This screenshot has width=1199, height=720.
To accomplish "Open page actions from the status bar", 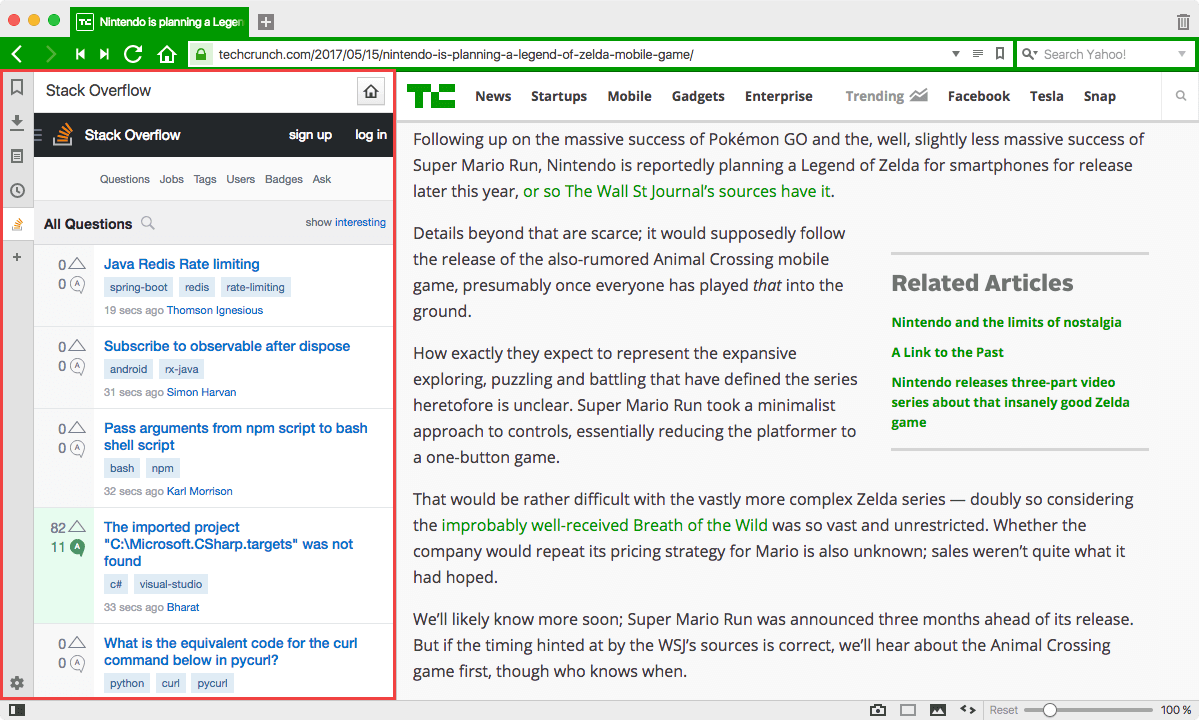I will [968, 710].
